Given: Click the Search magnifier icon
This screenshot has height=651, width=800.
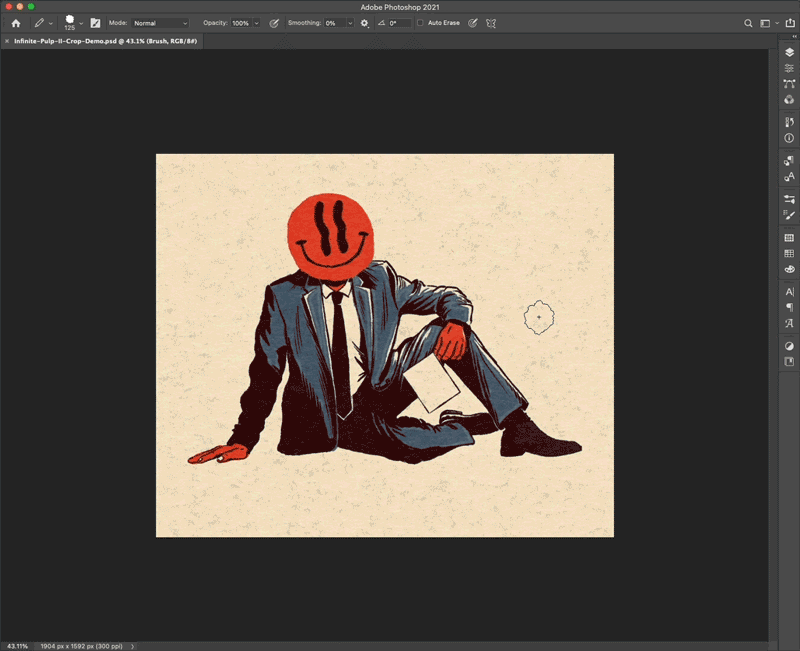Looking at the screenshot, I should tap(747, 23).
